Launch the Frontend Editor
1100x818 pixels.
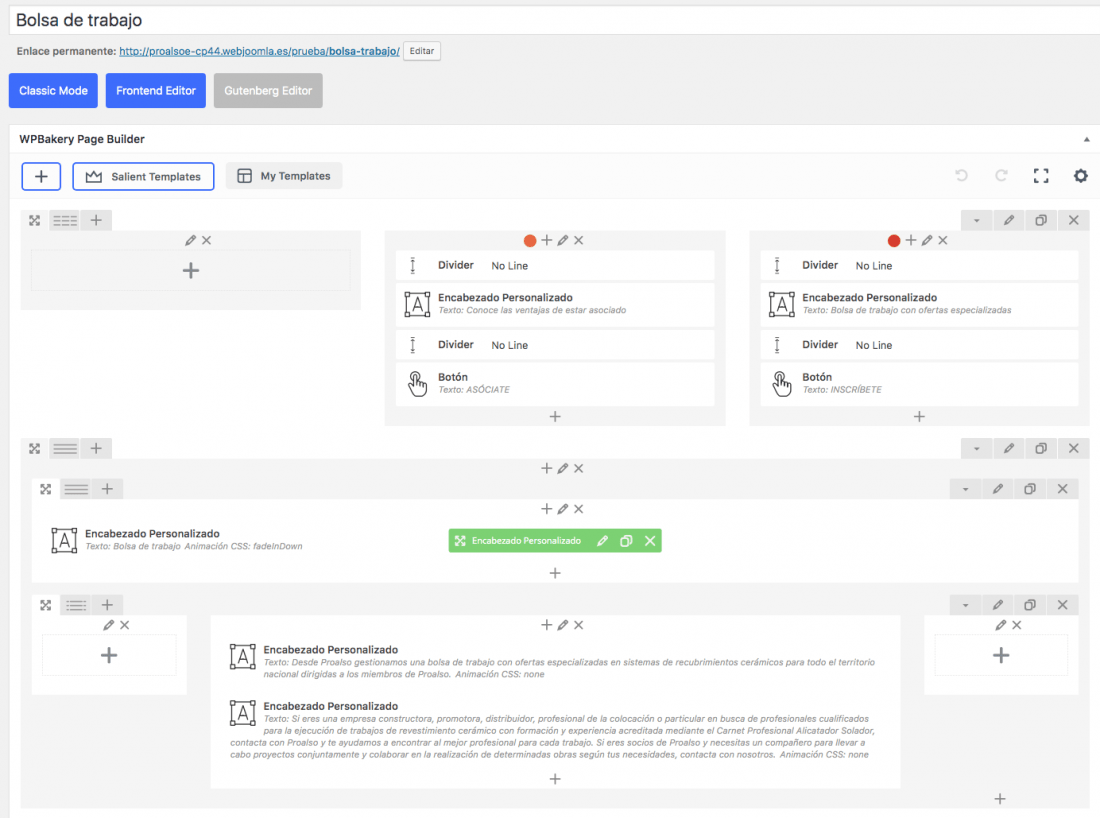(x=156, y=90)
